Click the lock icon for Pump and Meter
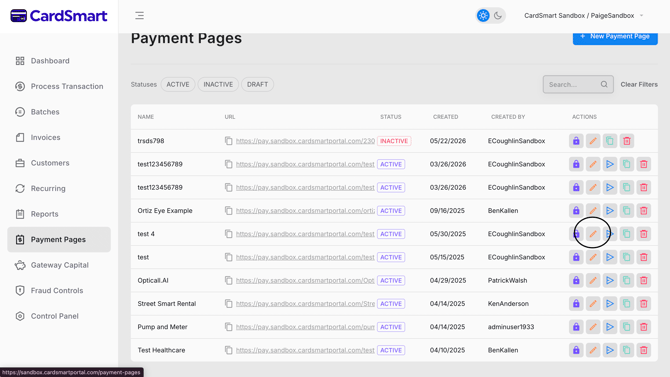 coord(576,327)
